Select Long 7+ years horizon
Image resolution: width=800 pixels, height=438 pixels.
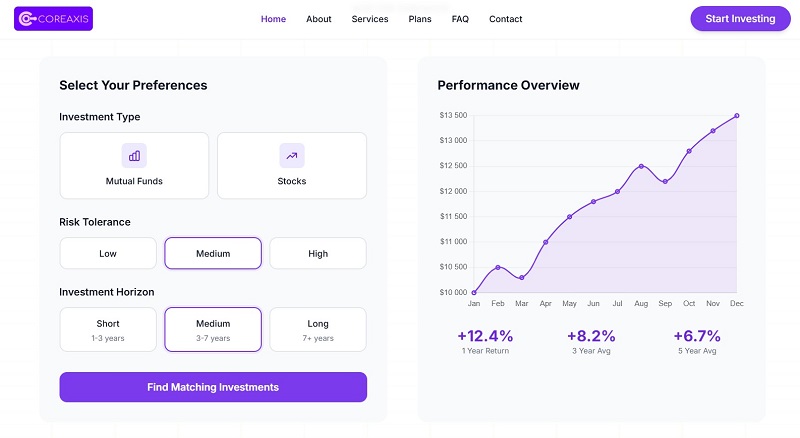click(318, 329)
